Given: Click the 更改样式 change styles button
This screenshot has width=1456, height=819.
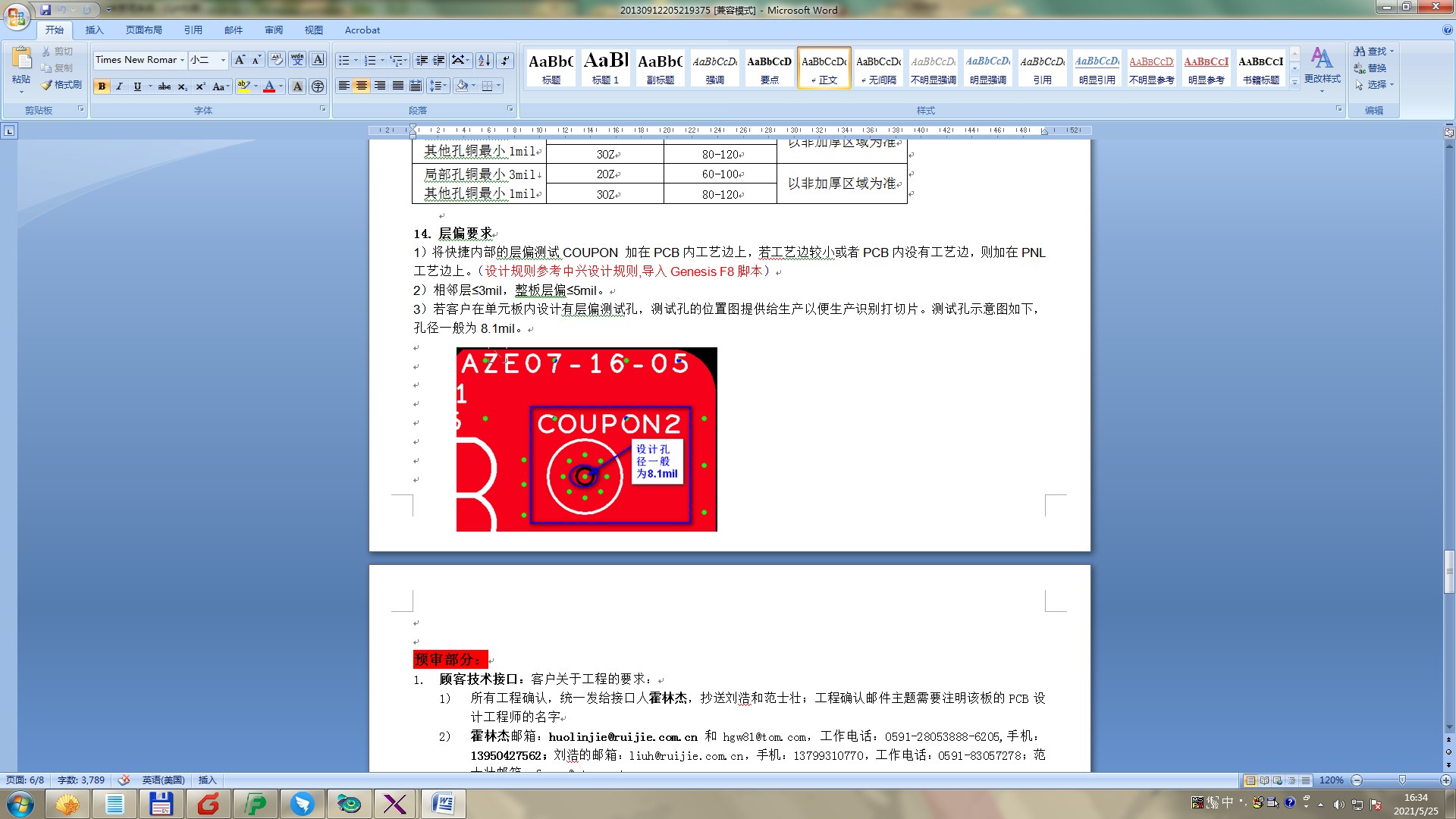Looking at the screenshot, I should tap(1322, 68).
